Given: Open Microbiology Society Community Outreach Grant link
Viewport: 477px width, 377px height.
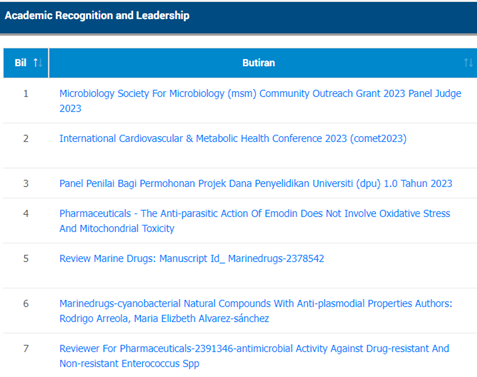Looking at the screenshot, I should coord(260,101).
